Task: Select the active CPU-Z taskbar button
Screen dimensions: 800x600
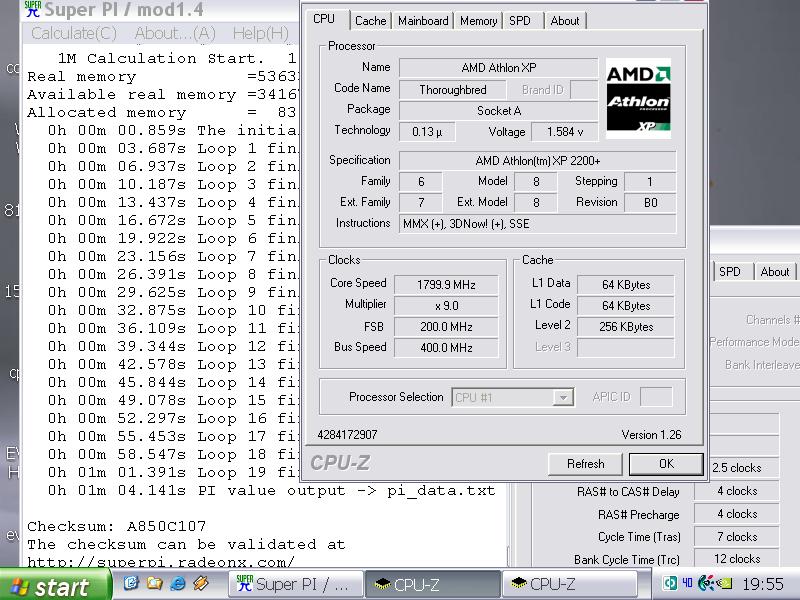Action: [x=433, y=584]
